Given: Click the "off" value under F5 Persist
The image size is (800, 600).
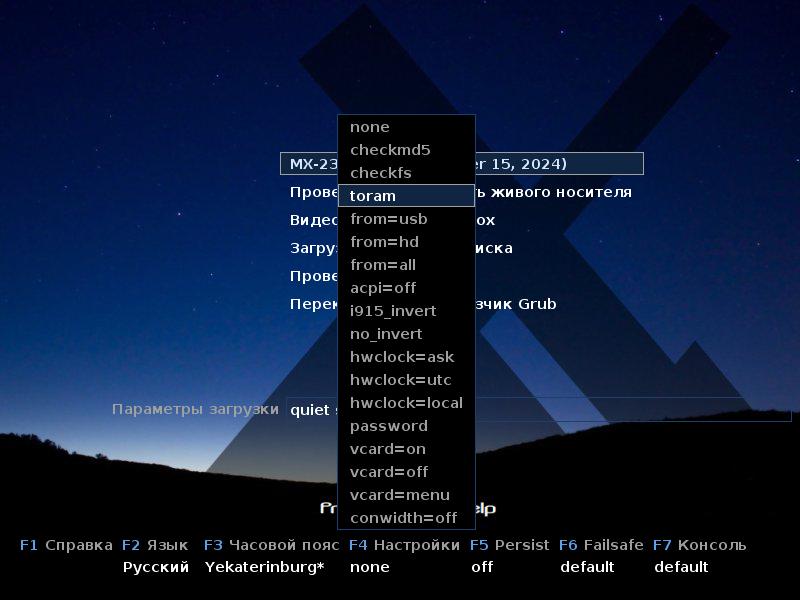Looking at the screenshot, I should (482, 567).
